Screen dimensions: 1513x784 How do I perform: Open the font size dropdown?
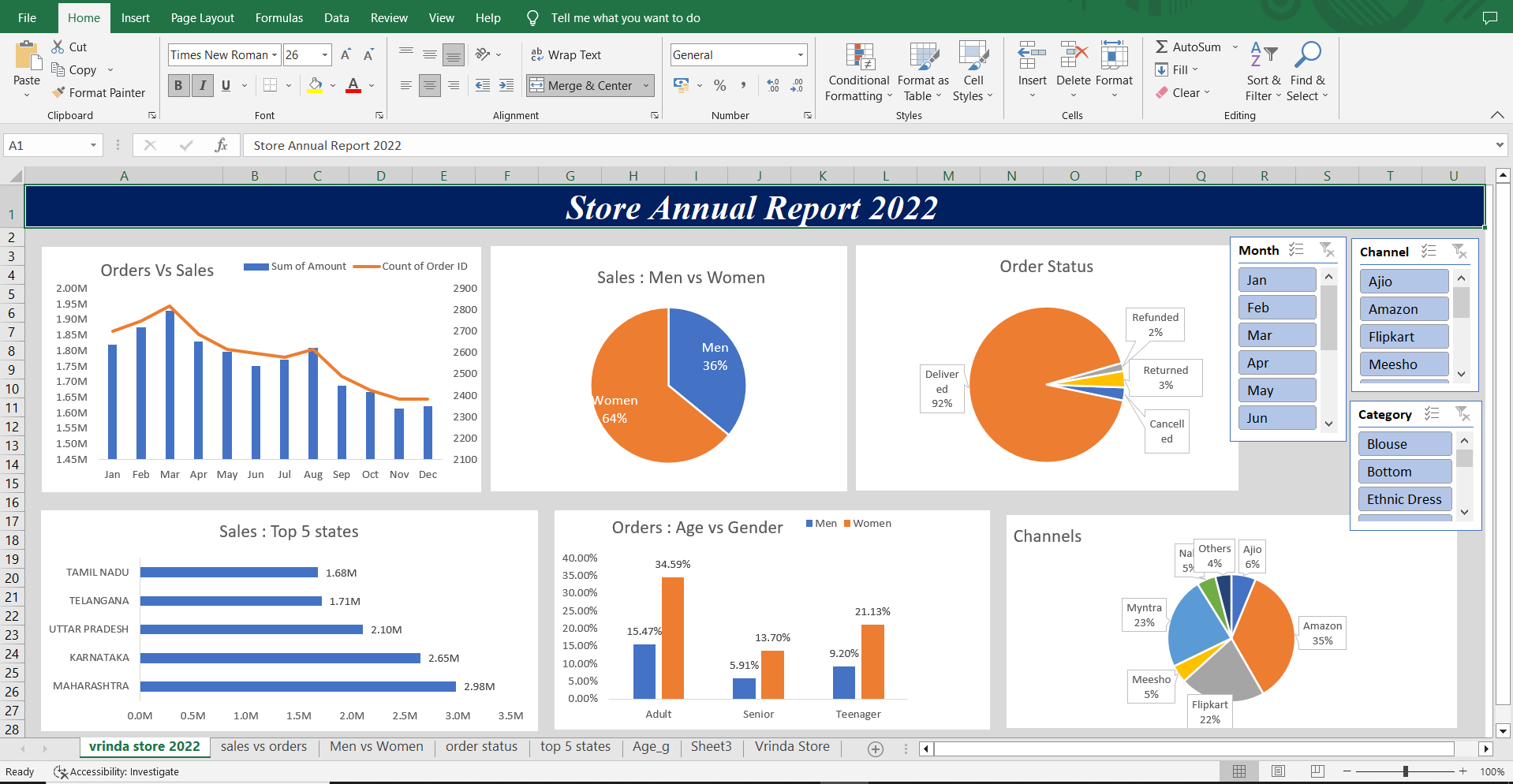point(323,54)
